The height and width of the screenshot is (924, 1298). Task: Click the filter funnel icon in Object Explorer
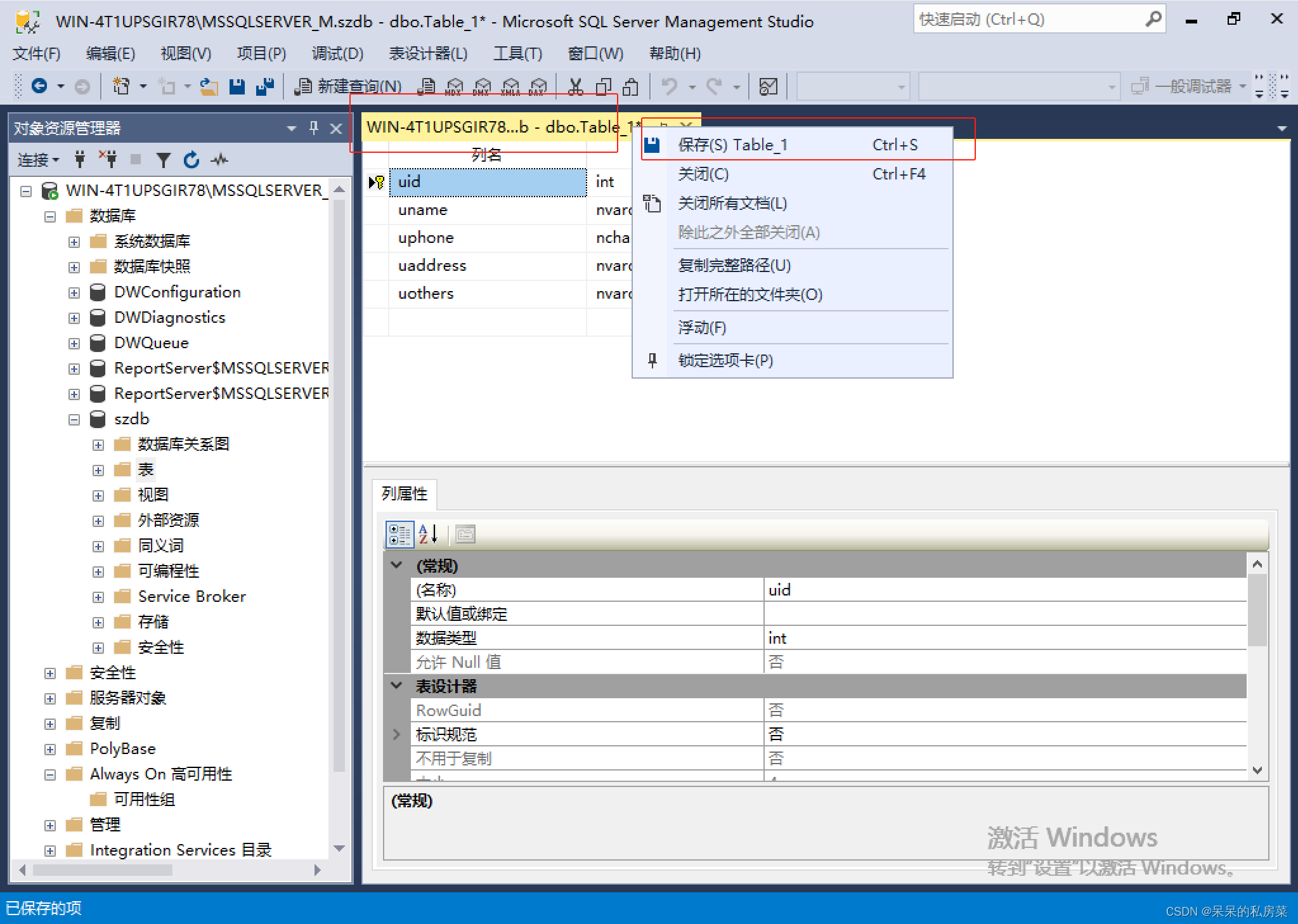click(163, 160)
